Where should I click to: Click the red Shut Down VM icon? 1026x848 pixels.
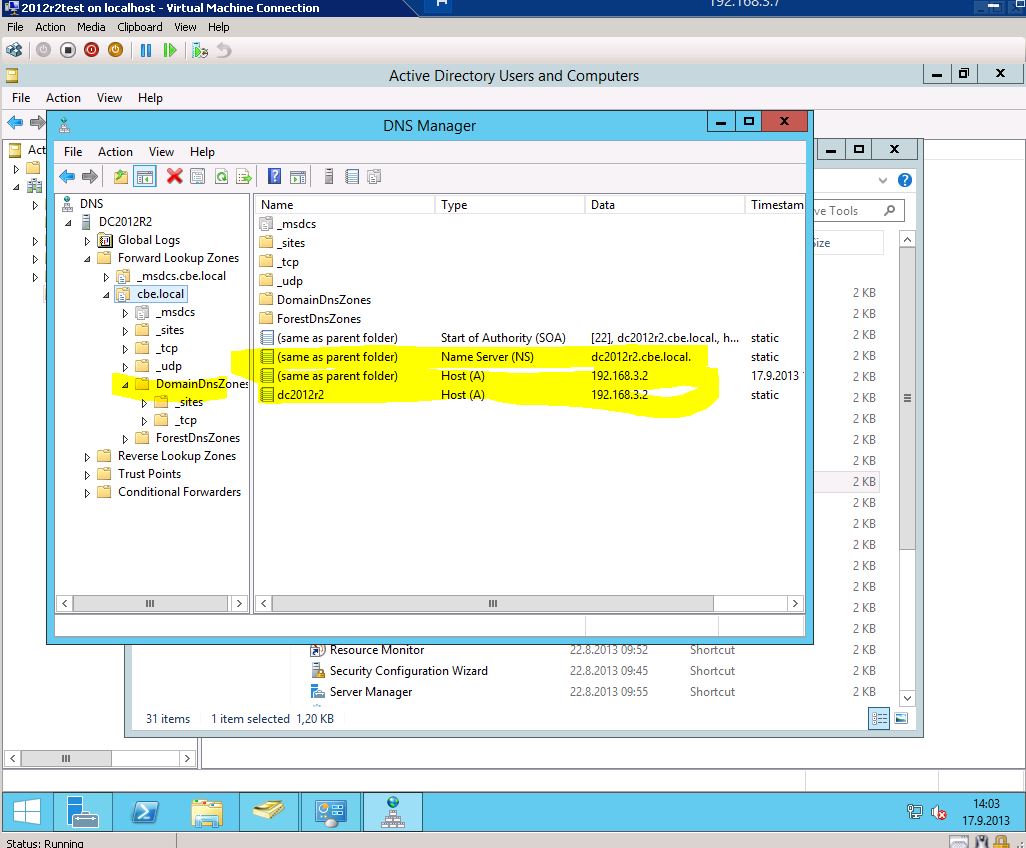(92, 50)
